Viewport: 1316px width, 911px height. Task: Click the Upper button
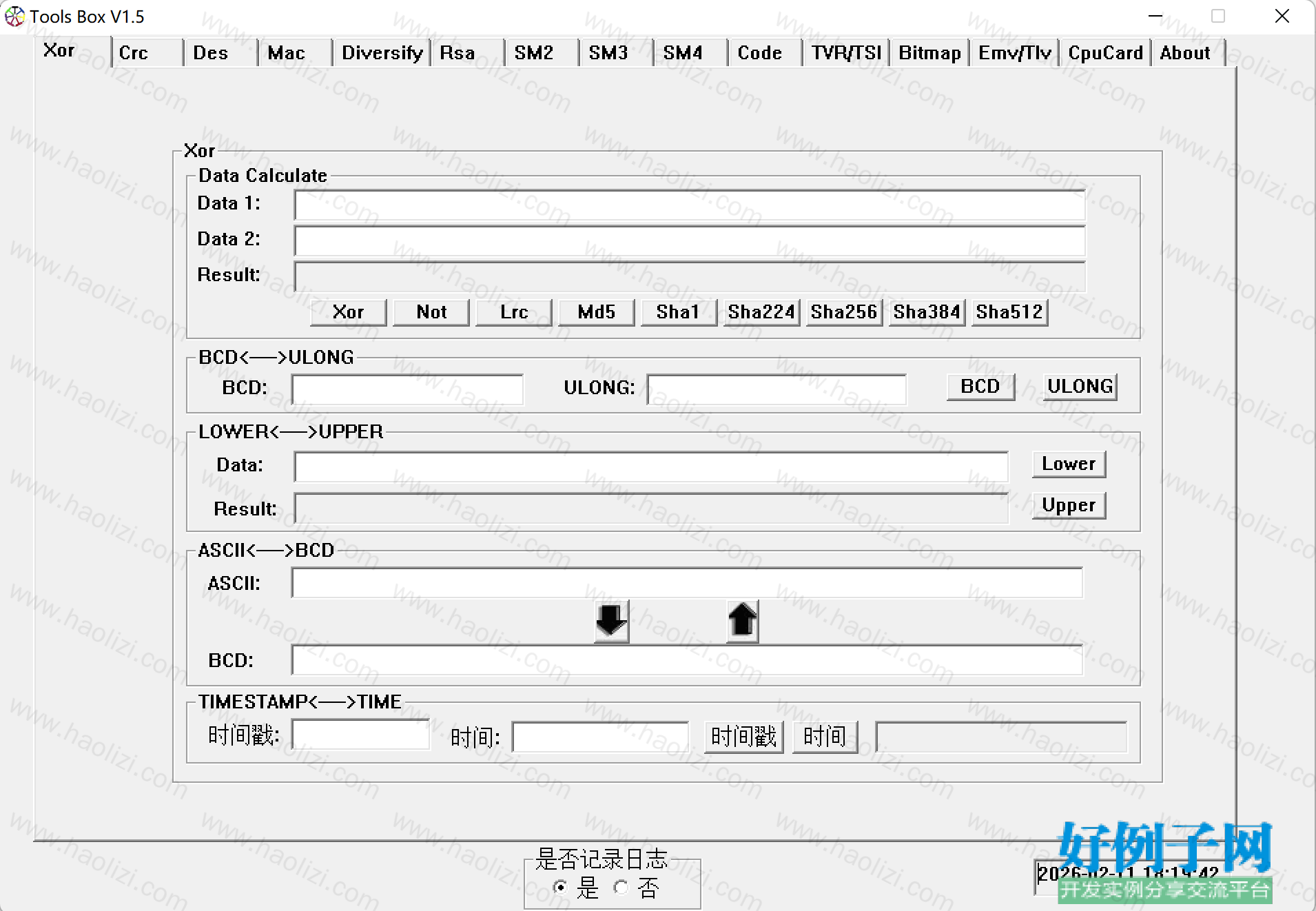pyautogui.click(x=1069, y=505)
